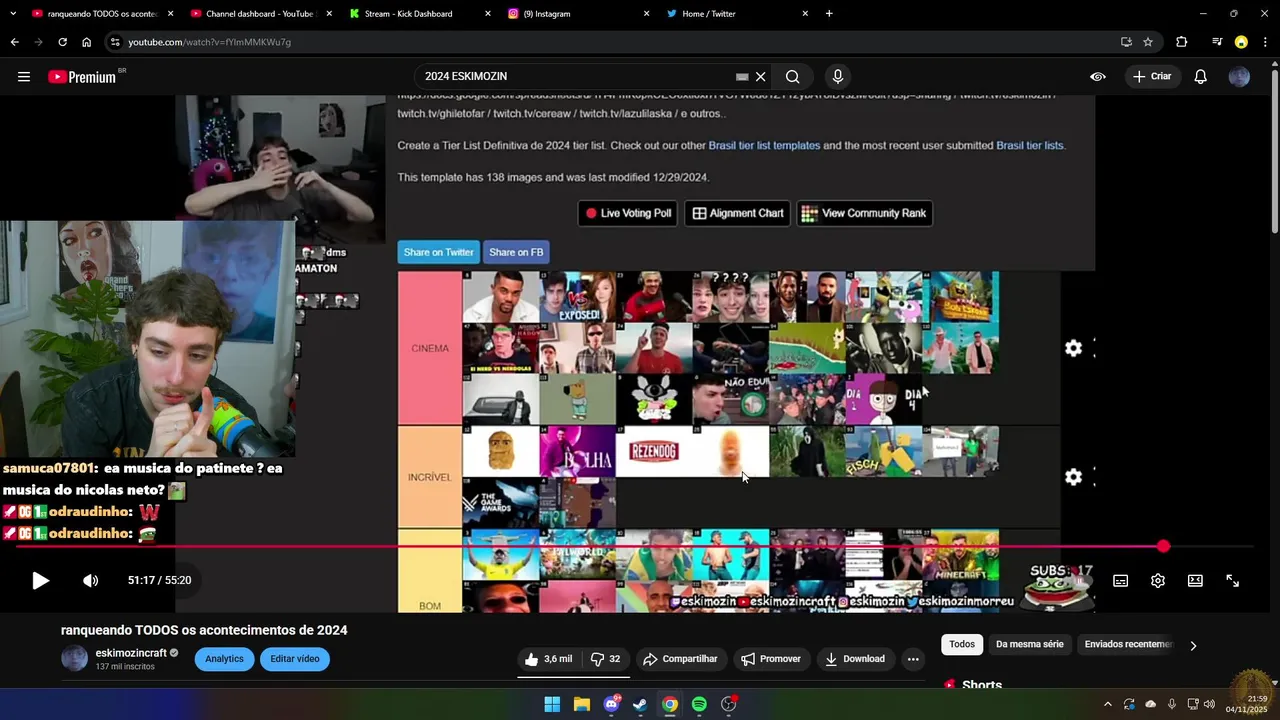Open the Criar create menu

1152,77
